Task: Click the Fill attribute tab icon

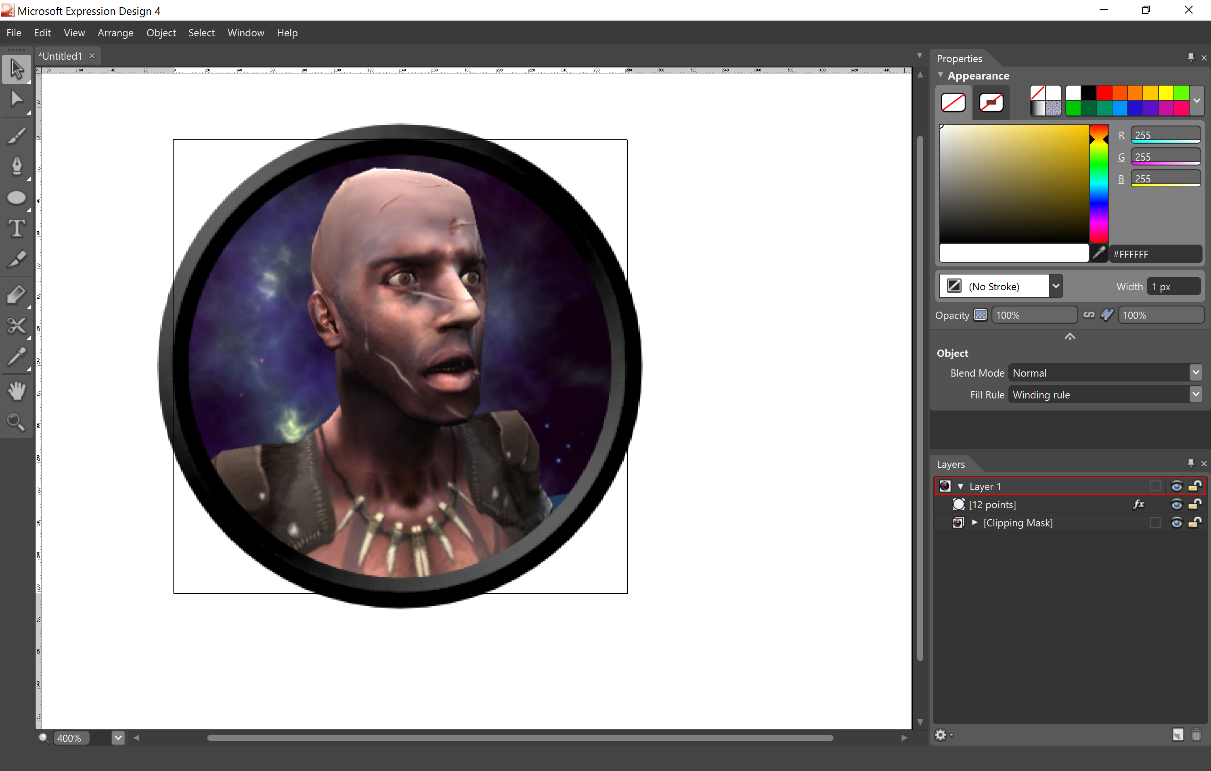Action: pos(953,102)
